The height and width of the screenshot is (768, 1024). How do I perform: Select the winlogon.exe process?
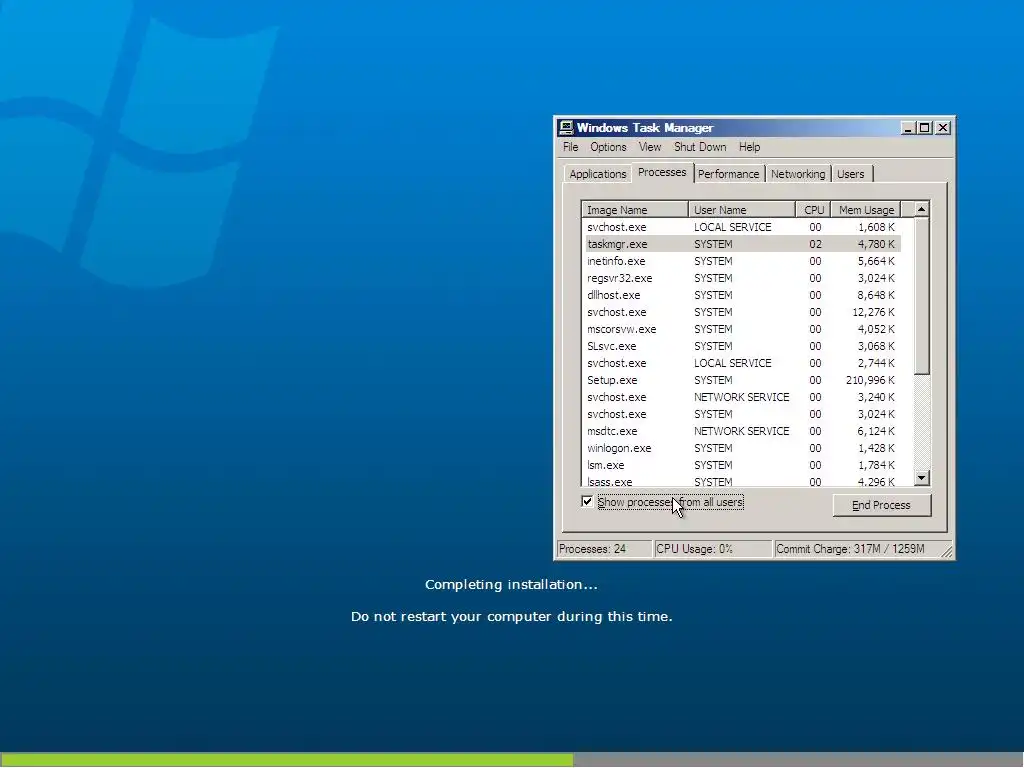point(741,448)
